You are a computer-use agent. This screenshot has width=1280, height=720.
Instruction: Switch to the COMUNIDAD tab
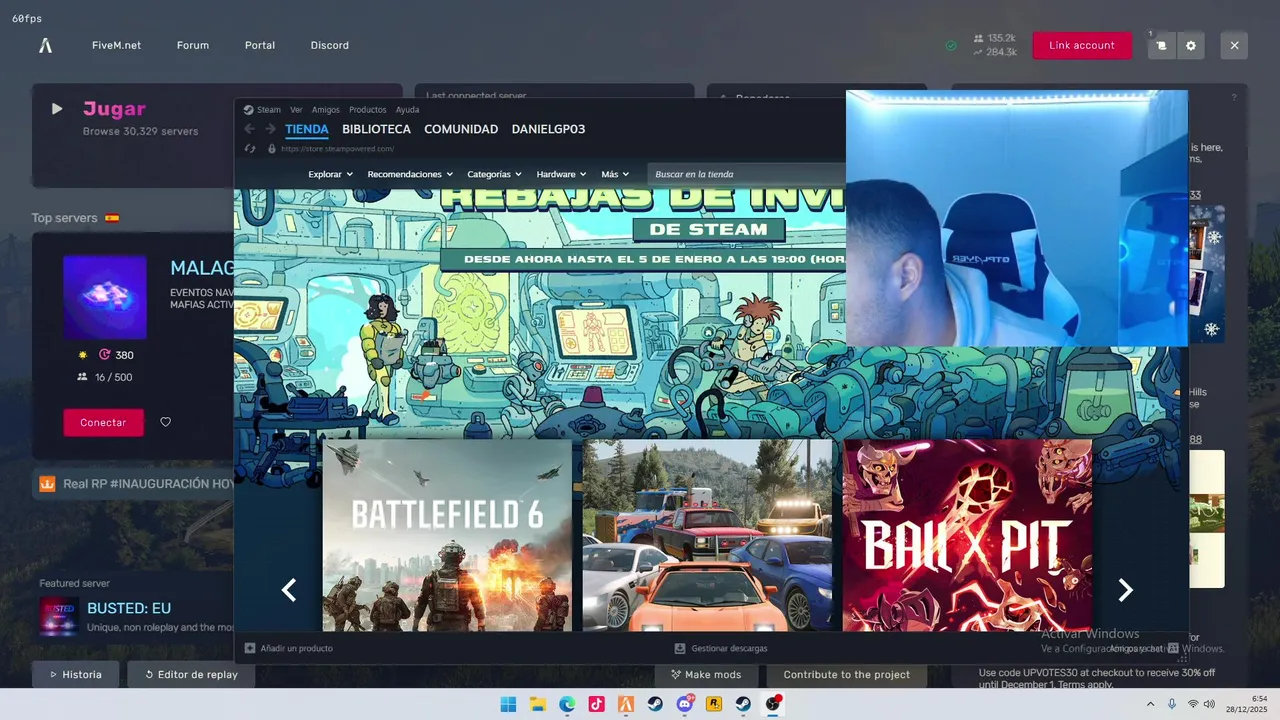click(461, 129)
